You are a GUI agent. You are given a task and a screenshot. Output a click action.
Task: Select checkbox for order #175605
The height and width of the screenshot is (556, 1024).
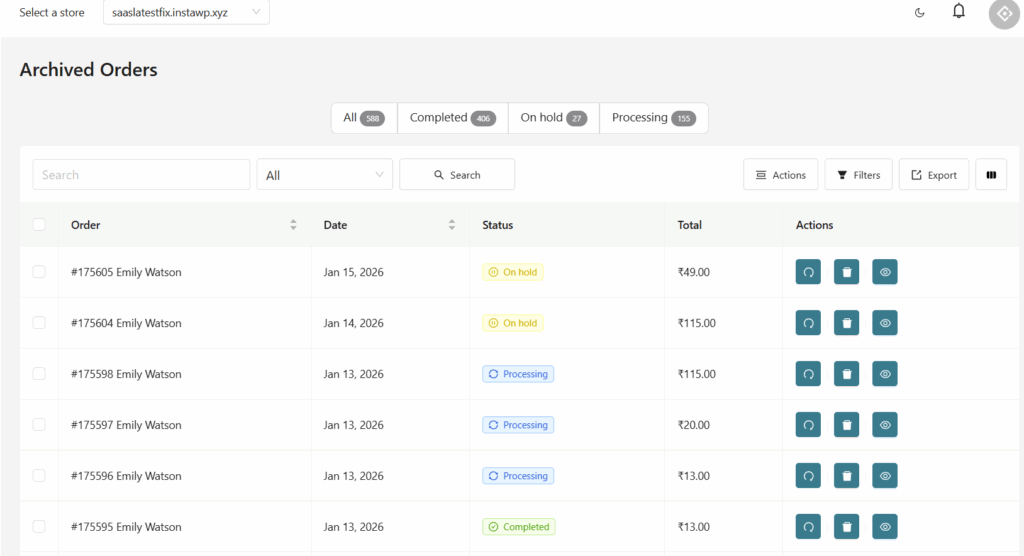pos(39,272)
